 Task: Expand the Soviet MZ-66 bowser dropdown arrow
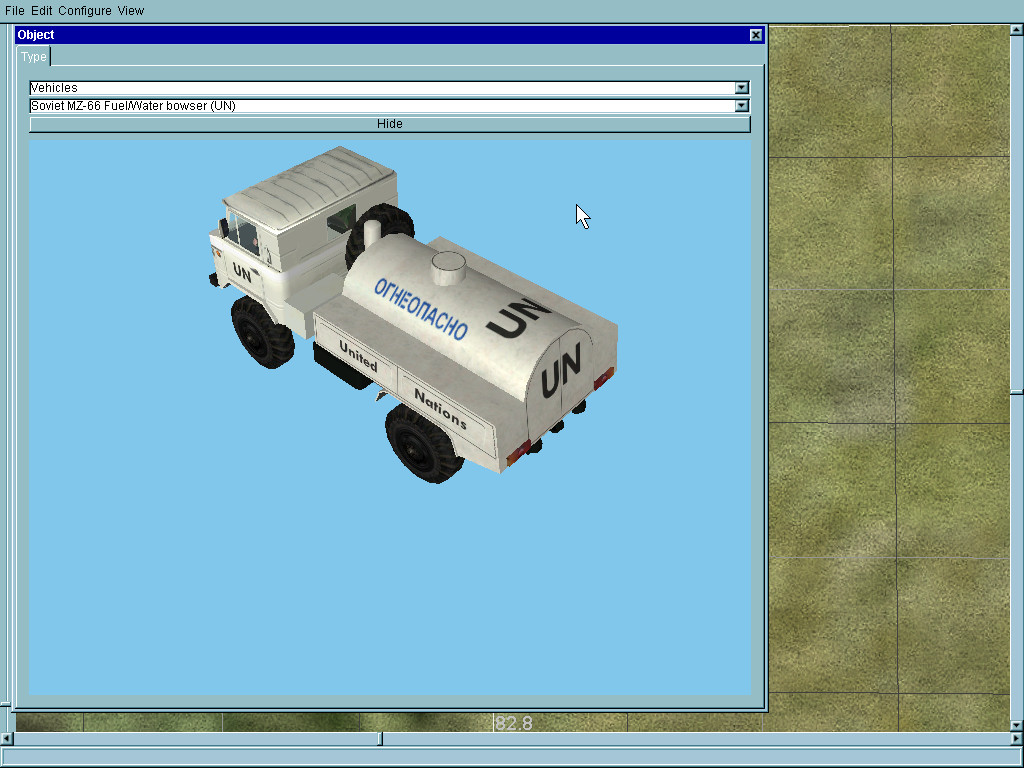(x=741, y=106)
